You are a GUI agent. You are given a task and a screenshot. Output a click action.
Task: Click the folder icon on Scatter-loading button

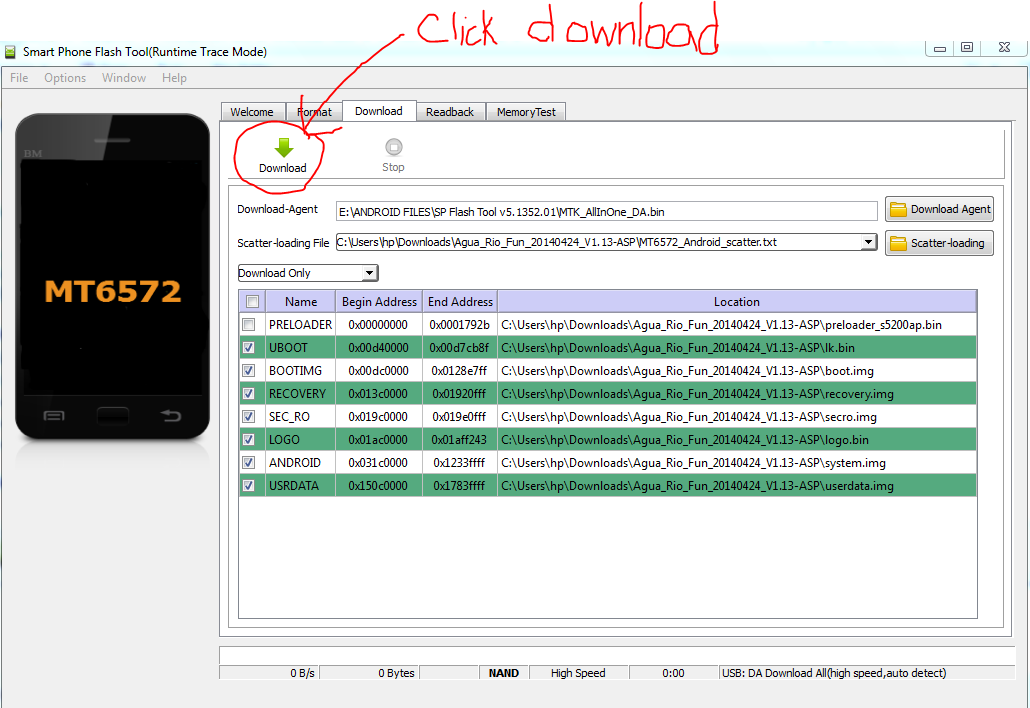point(898,243)
